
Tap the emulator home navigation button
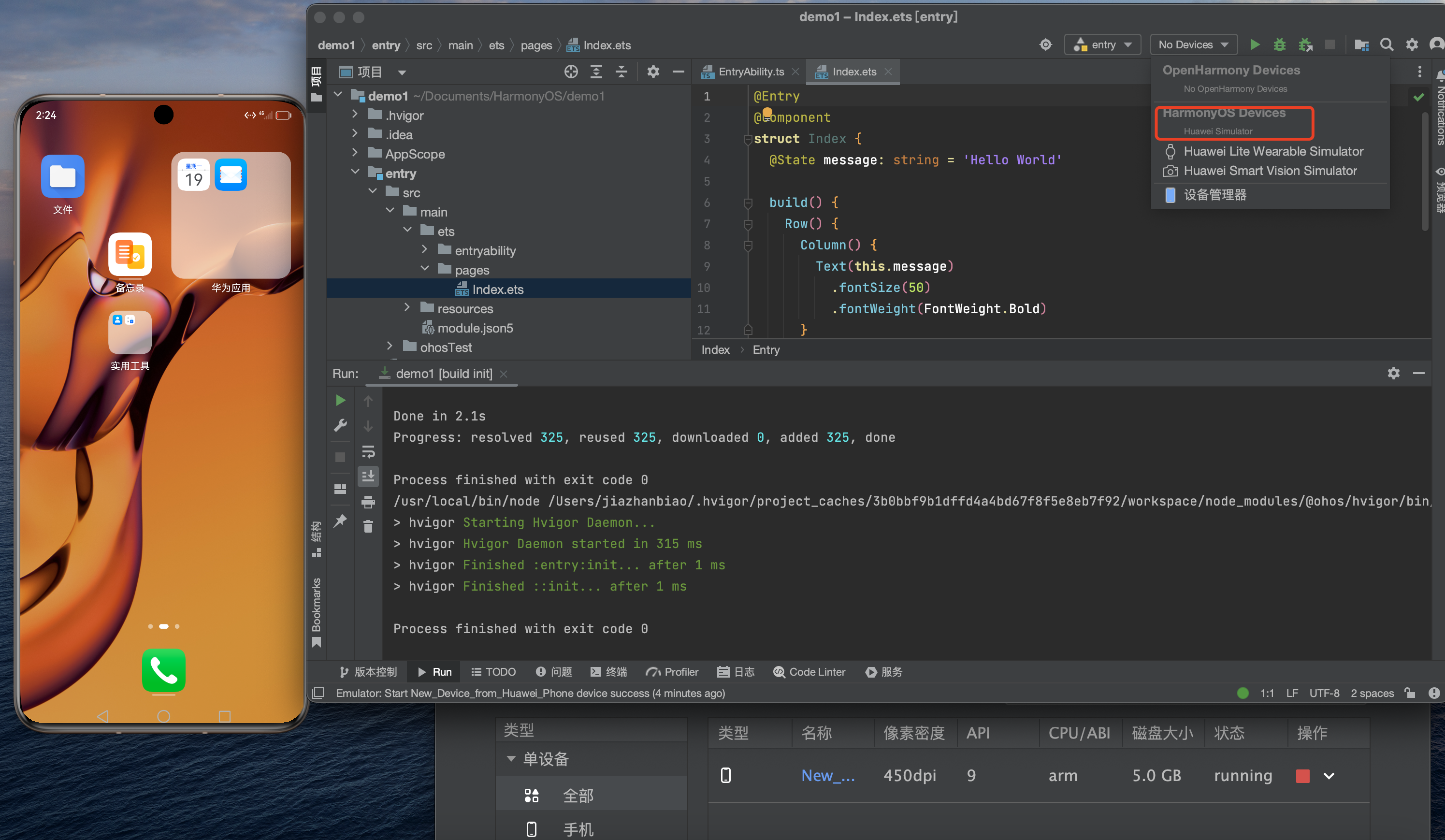pos(163,716)
